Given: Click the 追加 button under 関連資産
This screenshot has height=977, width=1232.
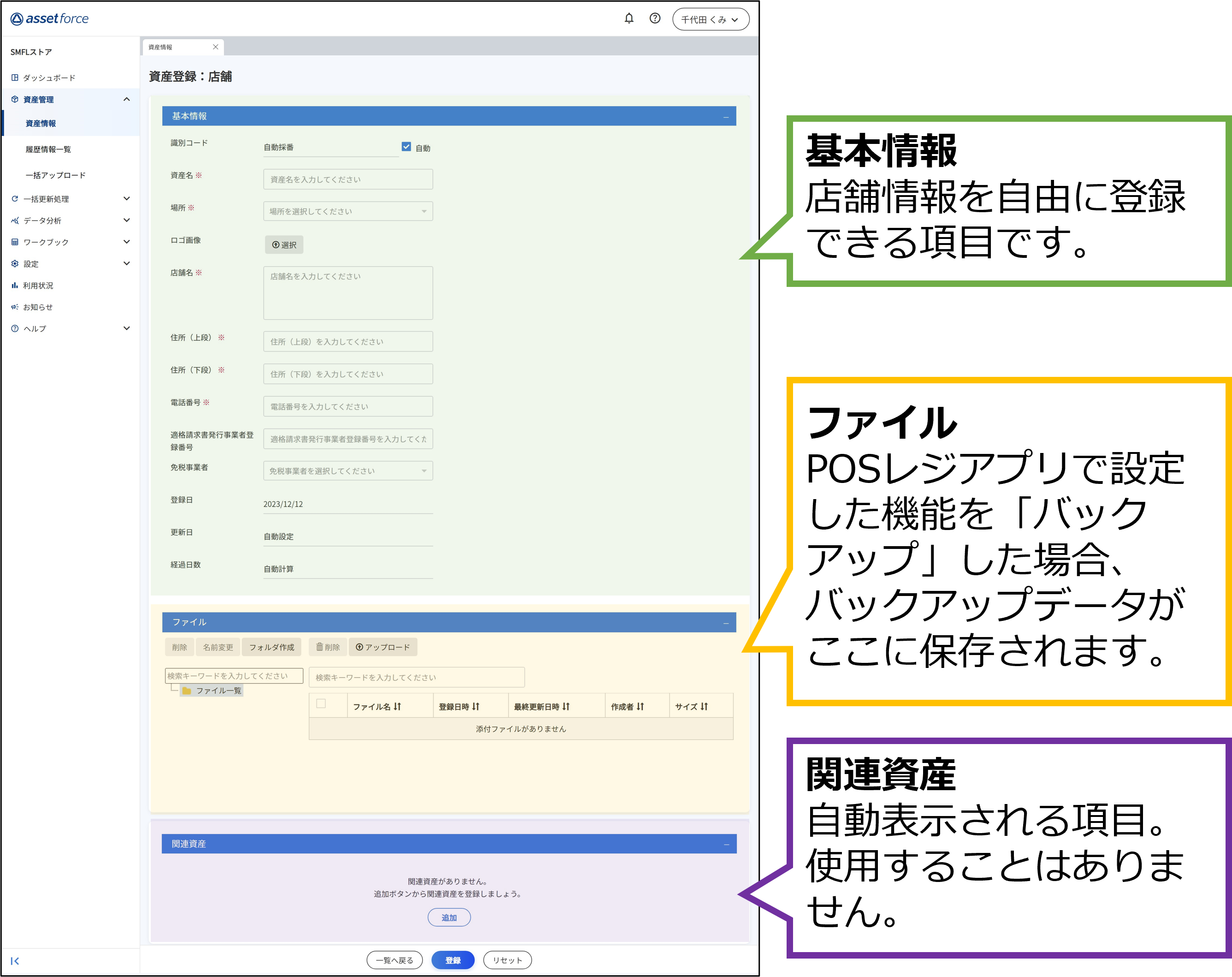Looking at the screenshot, I should 449,917.
